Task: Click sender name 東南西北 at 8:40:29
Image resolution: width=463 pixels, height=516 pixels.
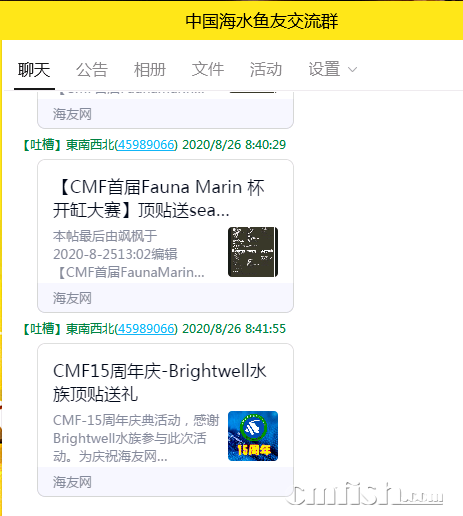Action: click(x=90, y=145)
